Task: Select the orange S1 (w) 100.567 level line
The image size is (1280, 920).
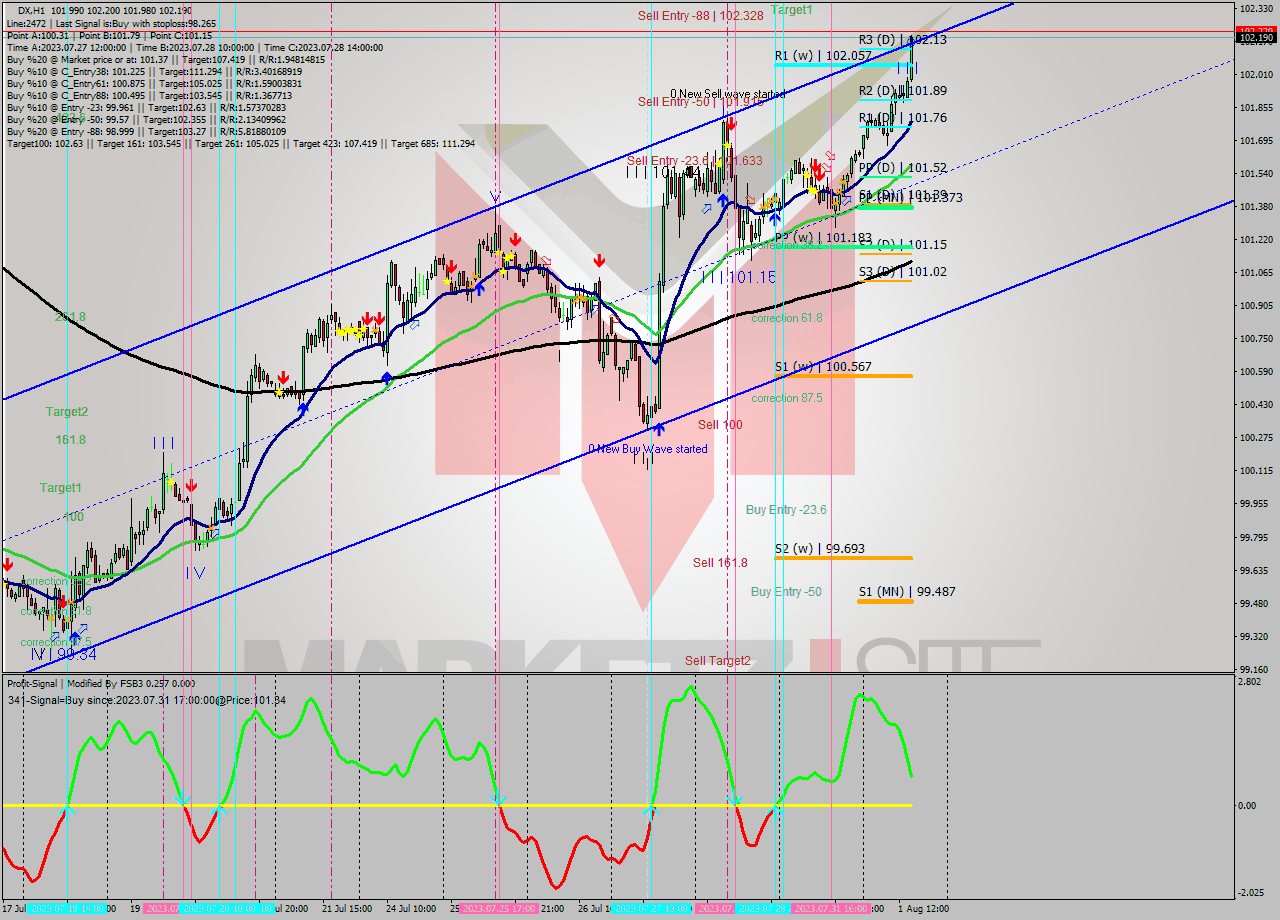Action: pos(842,376)
